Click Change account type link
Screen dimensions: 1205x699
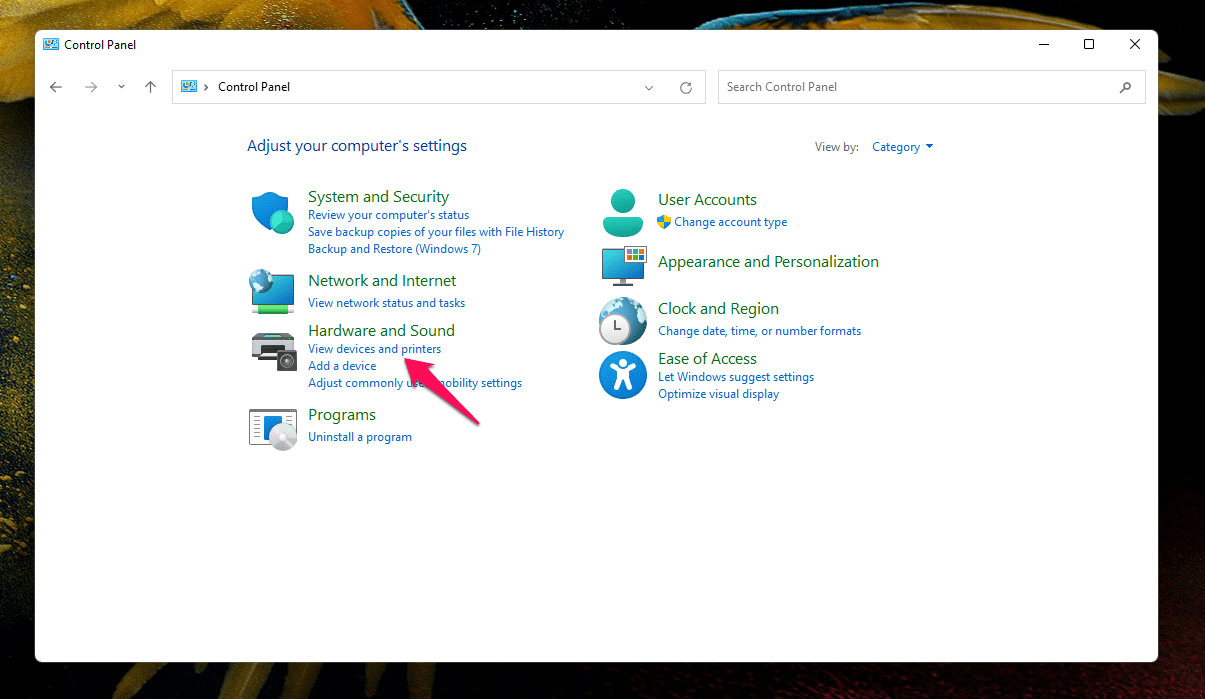(730, 222)
